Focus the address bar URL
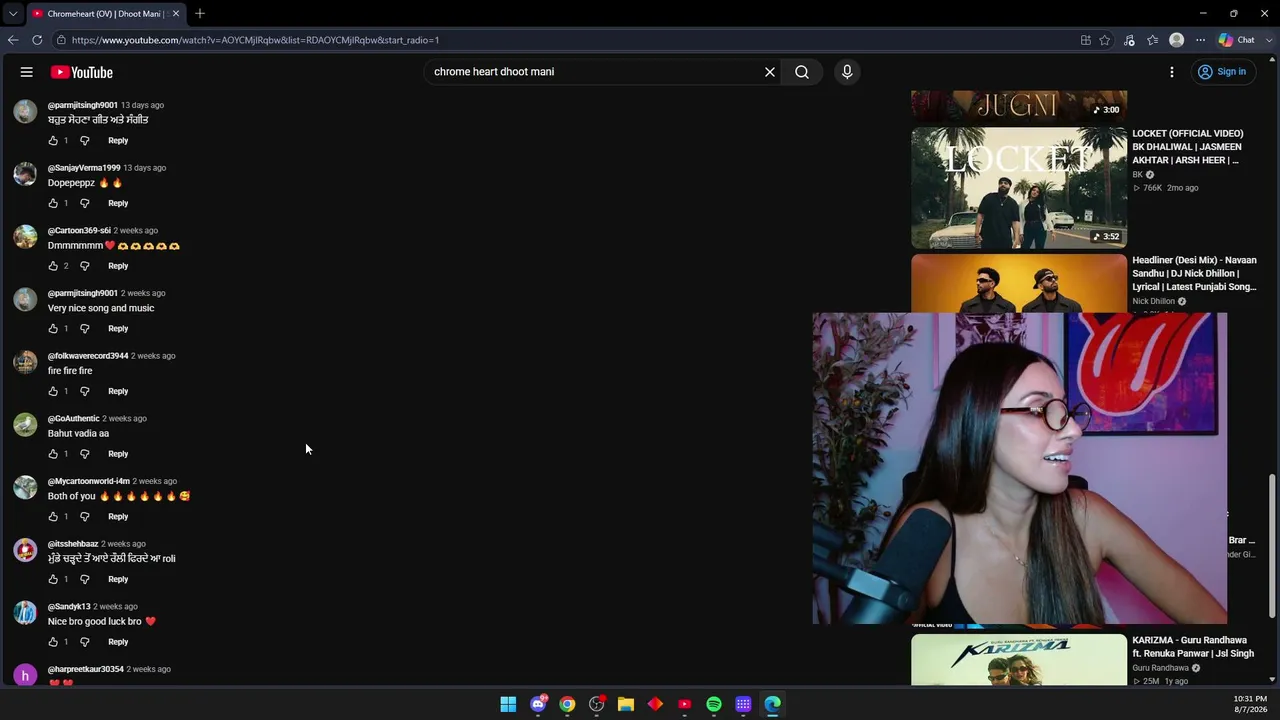This screenshot has width=1280, height=720. (x=255, y=40)
